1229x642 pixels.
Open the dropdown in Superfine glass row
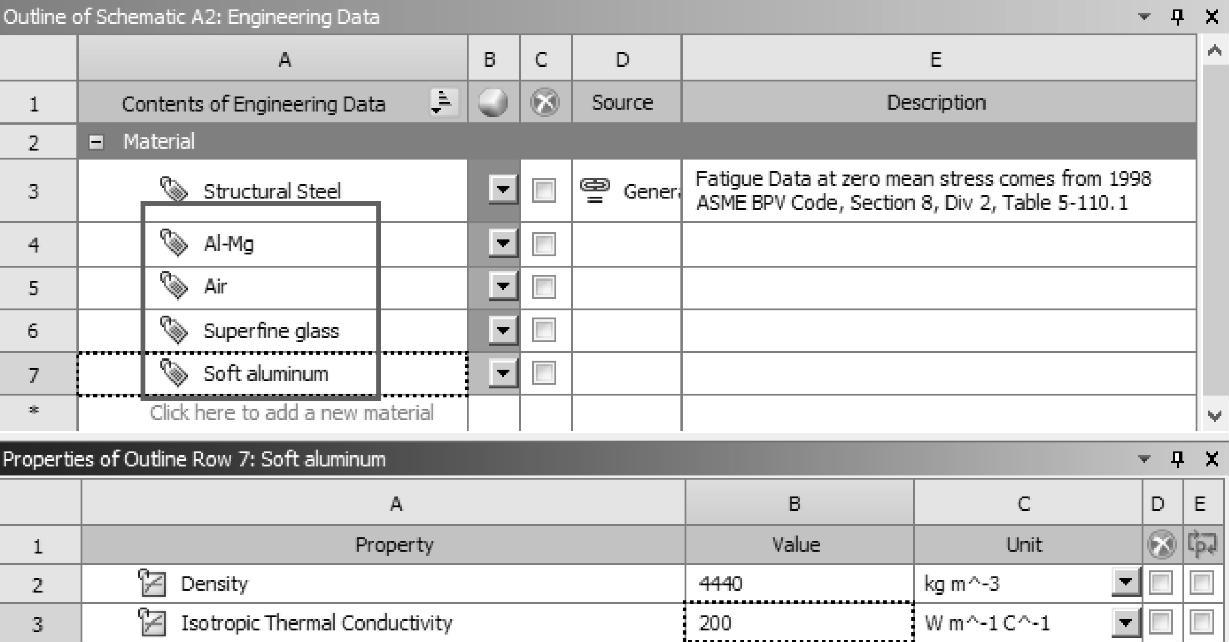pyautogui.click(x=501, y=330)
